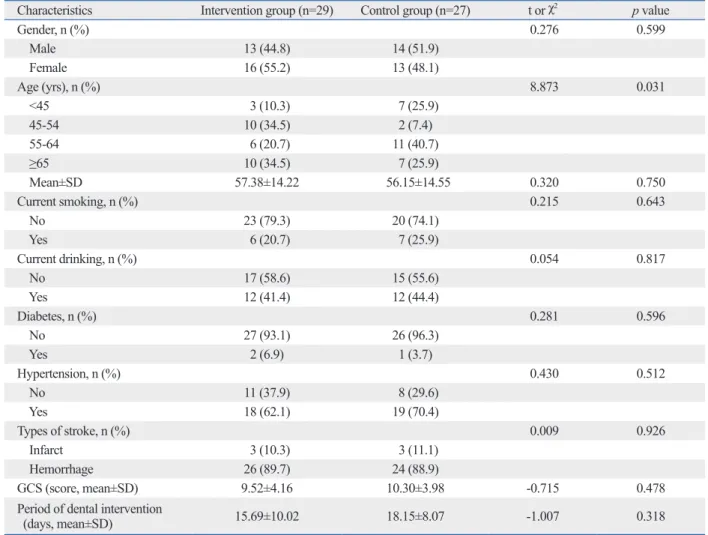Select the '23 (79.3)' cell
Viewport: 708px width, 535px height.
(267, 221)
